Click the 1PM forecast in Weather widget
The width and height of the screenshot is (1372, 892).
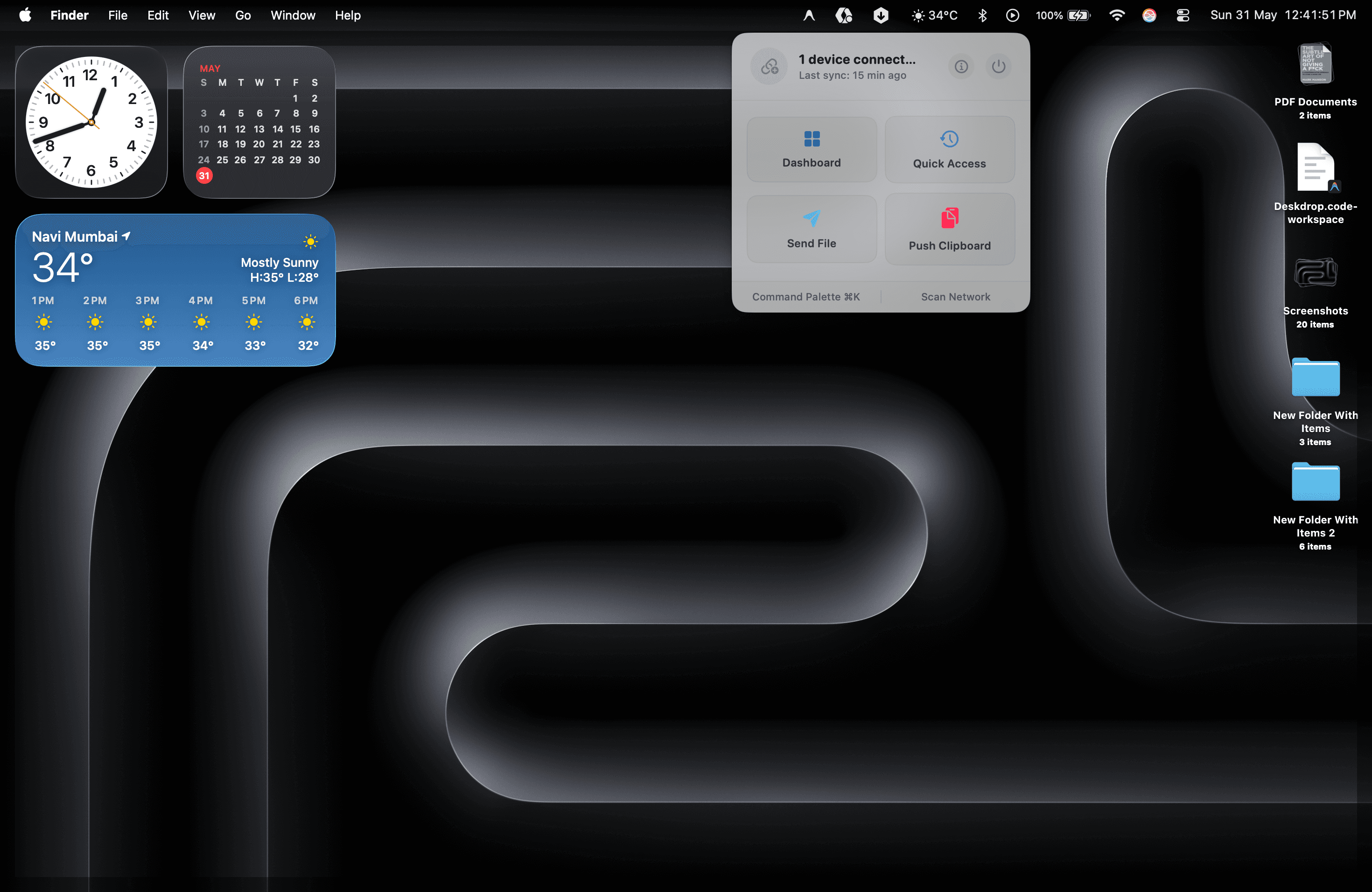click(x=44, y=323)
